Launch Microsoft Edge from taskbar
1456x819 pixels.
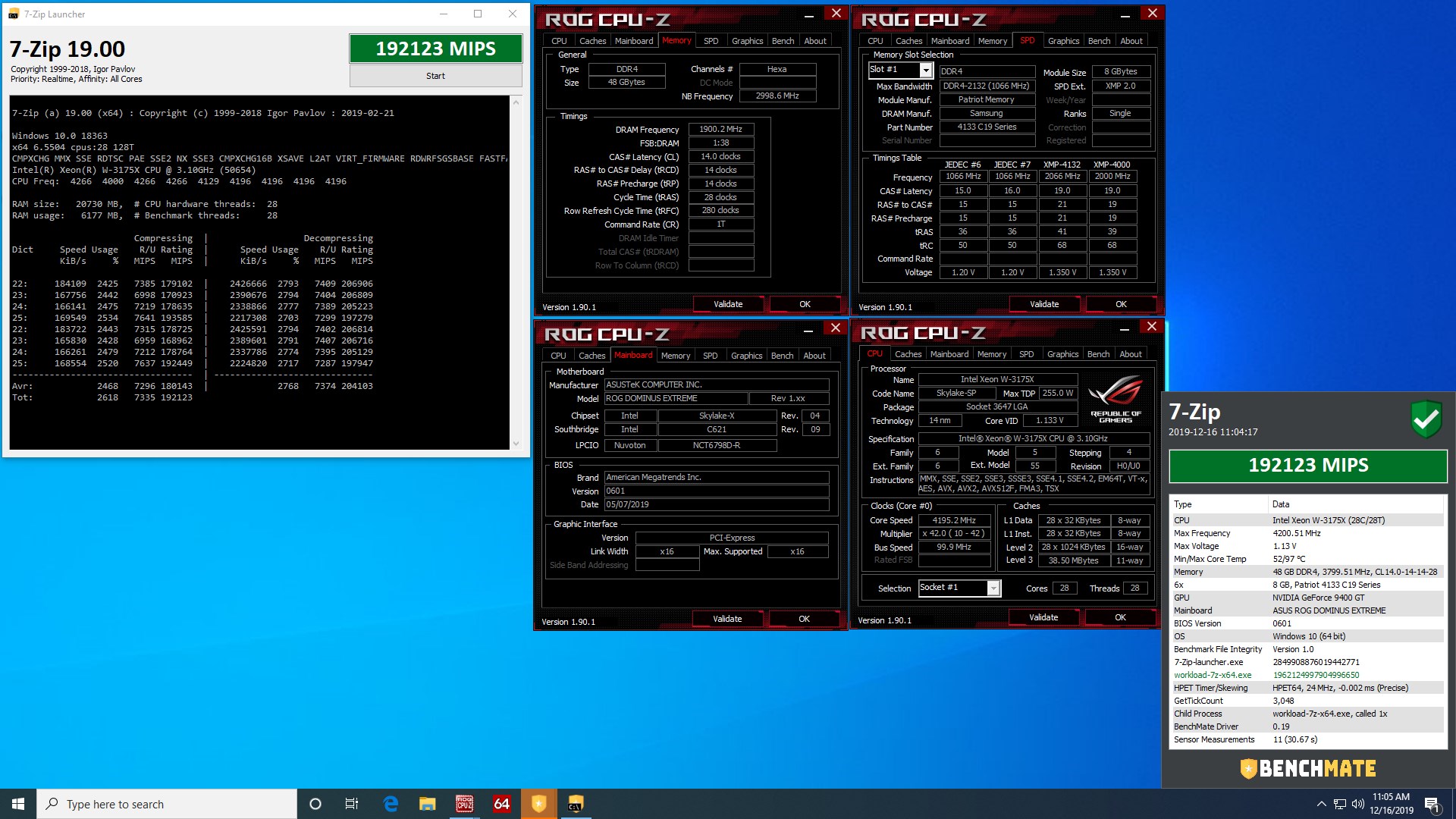tap(391, 804)
